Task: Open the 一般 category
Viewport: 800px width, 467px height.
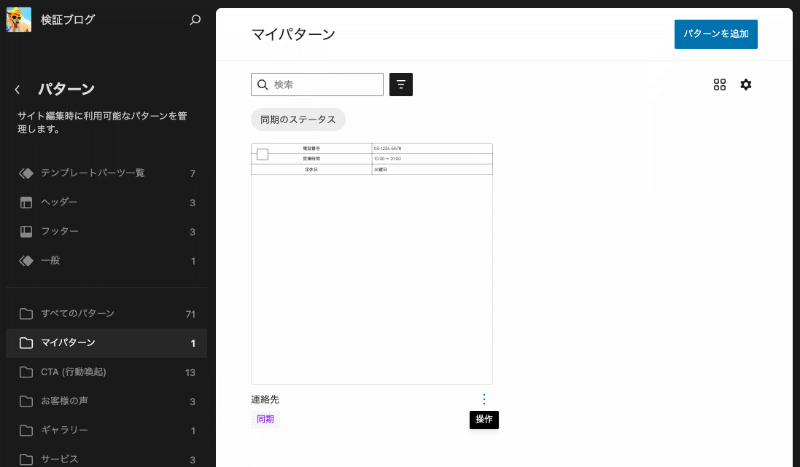Action: point(106,261)
